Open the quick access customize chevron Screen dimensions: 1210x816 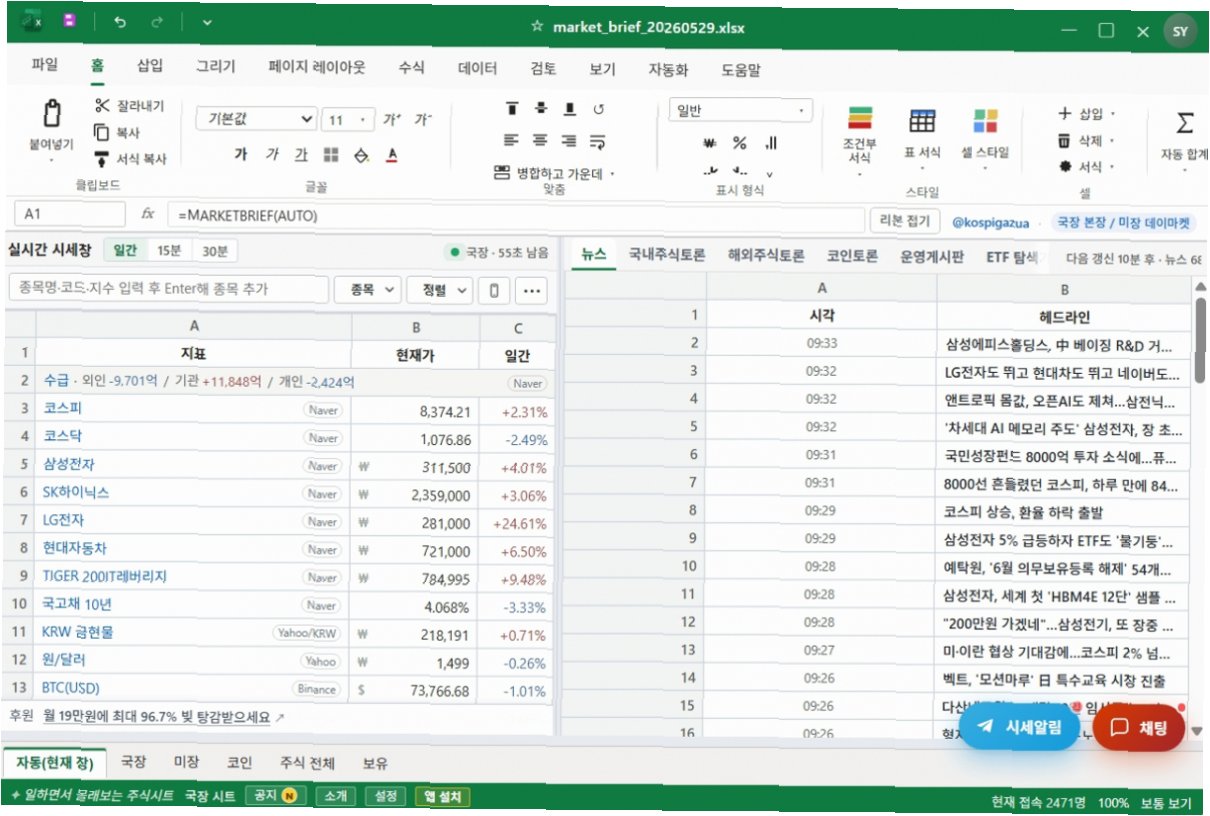coord(206,22)
